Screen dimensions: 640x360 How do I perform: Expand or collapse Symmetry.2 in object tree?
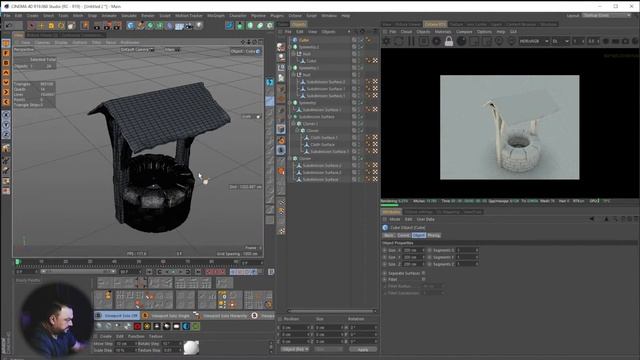290,47
